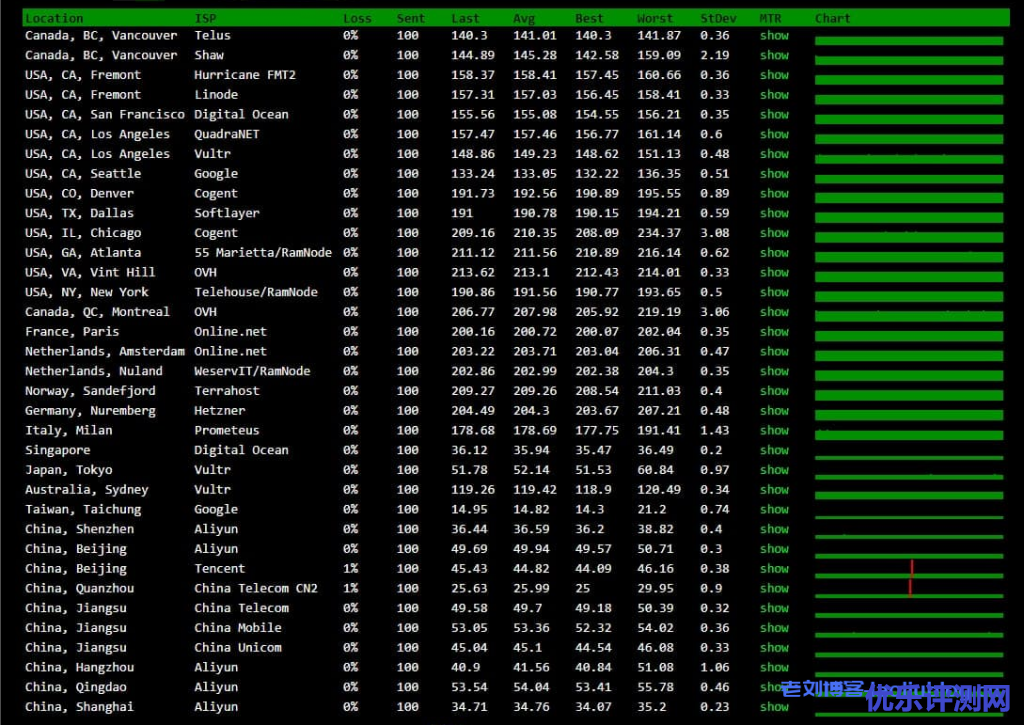Click show for Jiangsu China Telecom

coord(774,608)
